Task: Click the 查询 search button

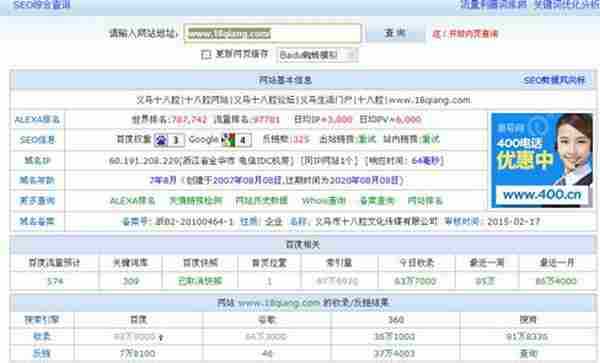Action: click(x=395, y=33)
